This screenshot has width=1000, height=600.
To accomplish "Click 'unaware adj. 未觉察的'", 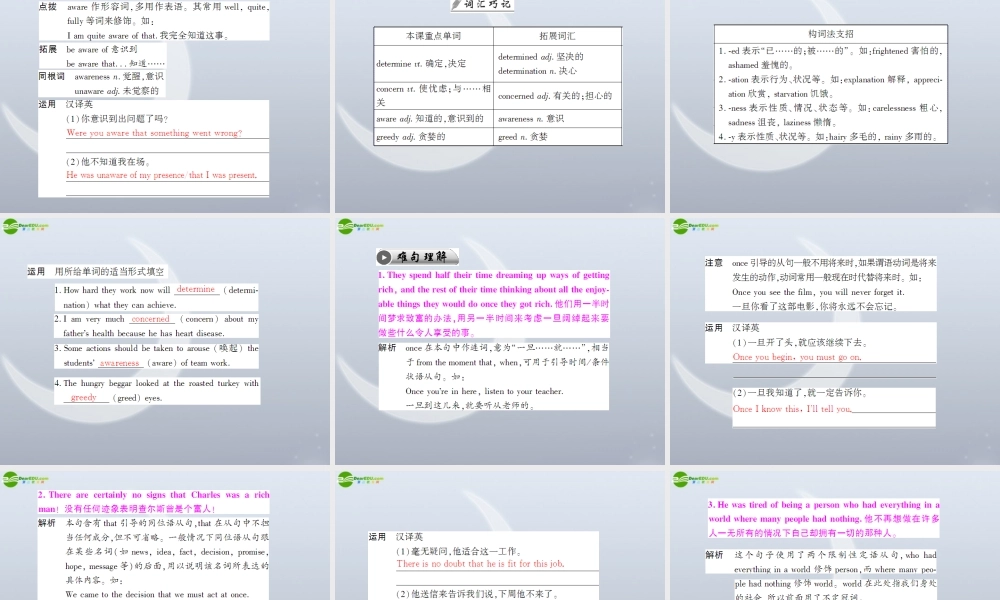I will click(x=116, y=91).
